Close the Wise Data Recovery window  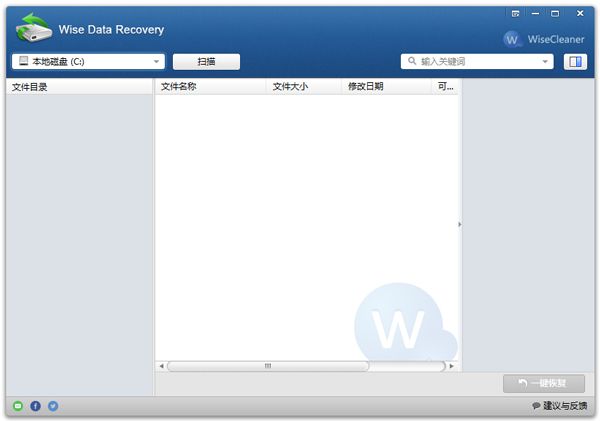click(580, 13)
